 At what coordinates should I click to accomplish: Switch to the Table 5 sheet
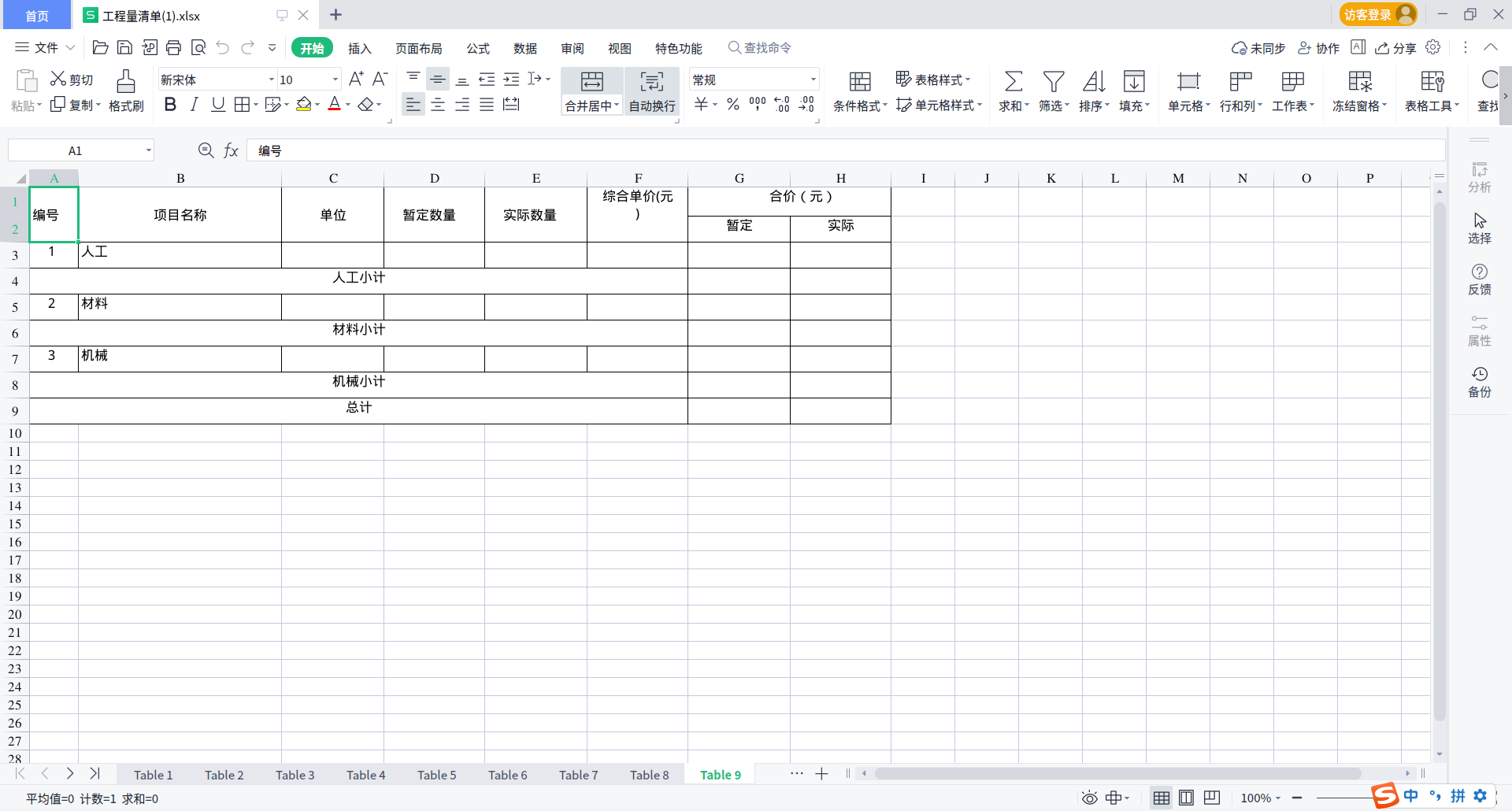437,774
